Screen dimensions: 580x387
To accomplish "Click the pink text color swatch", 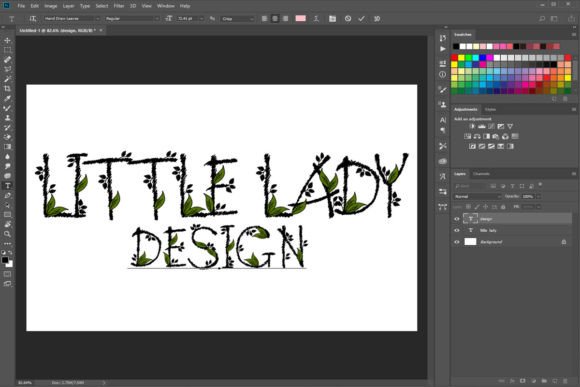I will tap(300, 18).
